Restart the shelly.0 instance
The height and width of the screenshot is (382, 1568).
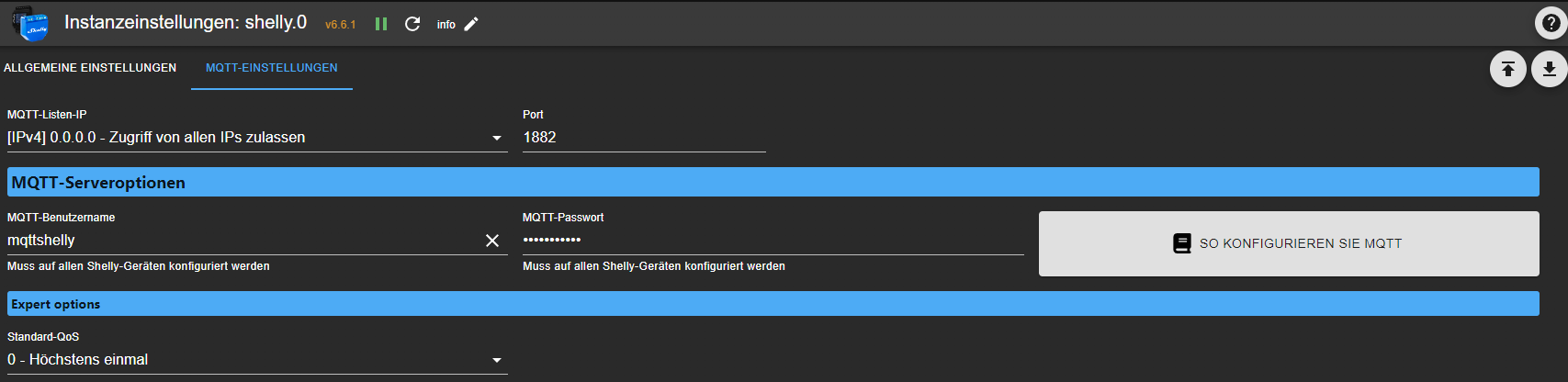pos(412,24)
